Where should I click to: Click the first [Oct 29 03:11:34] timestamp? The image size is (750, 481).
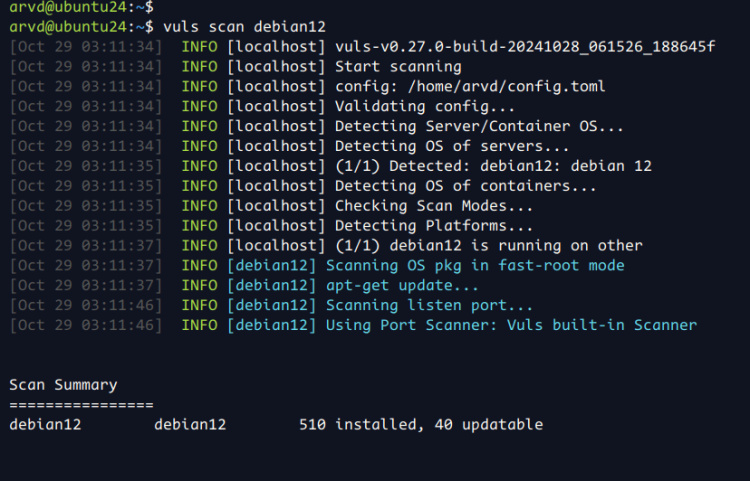[85, 46]
